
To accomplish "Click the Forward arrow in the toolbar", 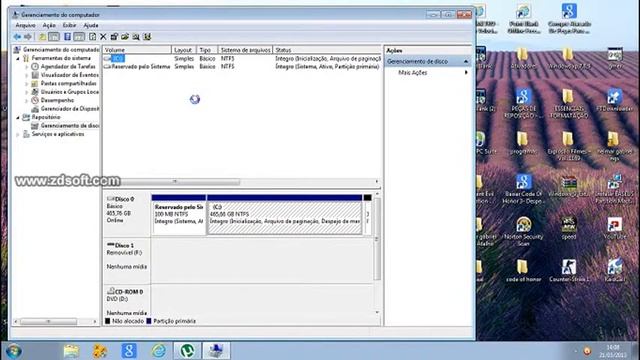I will coord(27,37).
